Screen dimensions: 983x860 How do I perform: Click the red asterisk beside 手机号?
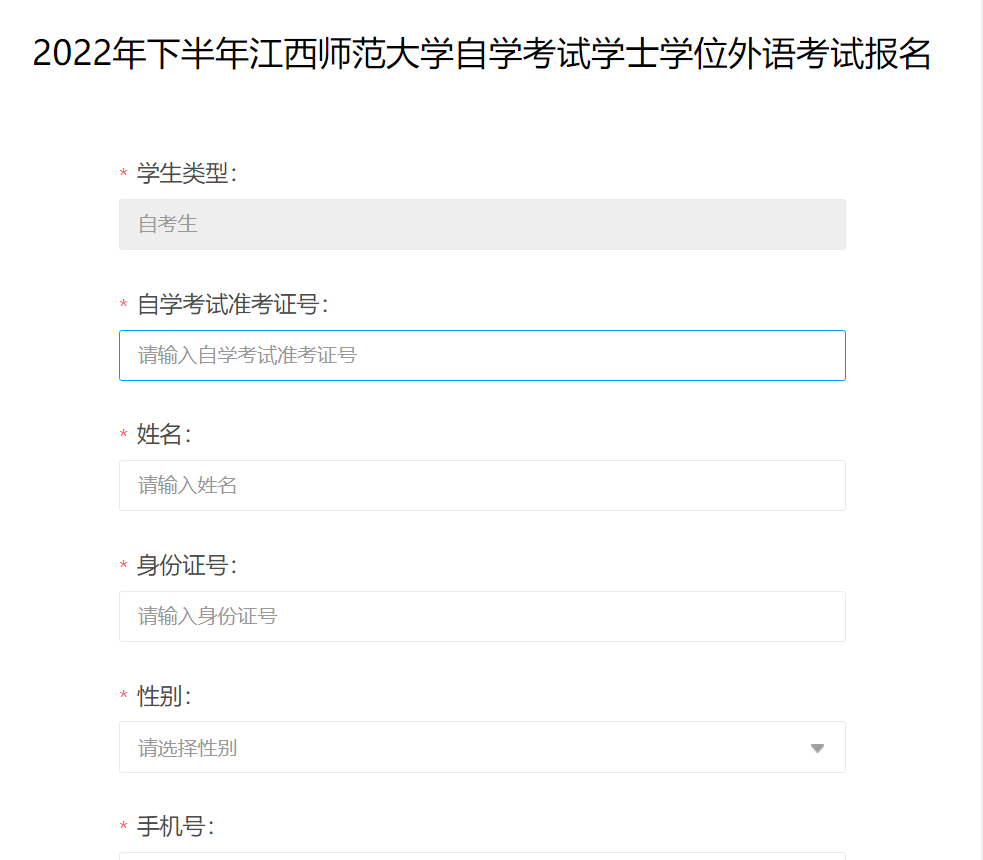pyautogui.click(x=124, y=826)
